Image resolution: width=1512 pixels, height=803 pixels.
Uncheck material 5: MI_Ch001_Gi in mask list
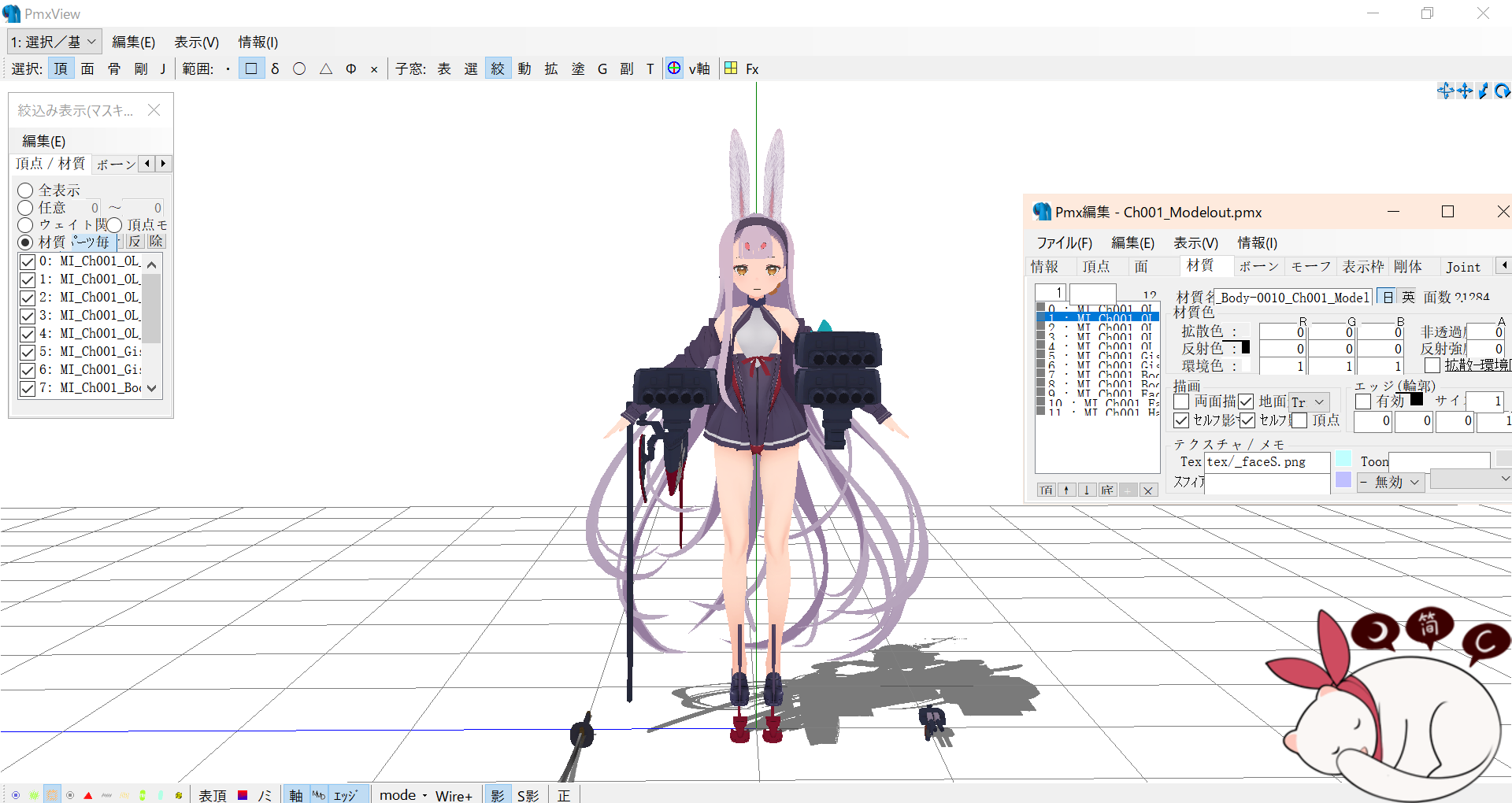click(x=28, y=352)
